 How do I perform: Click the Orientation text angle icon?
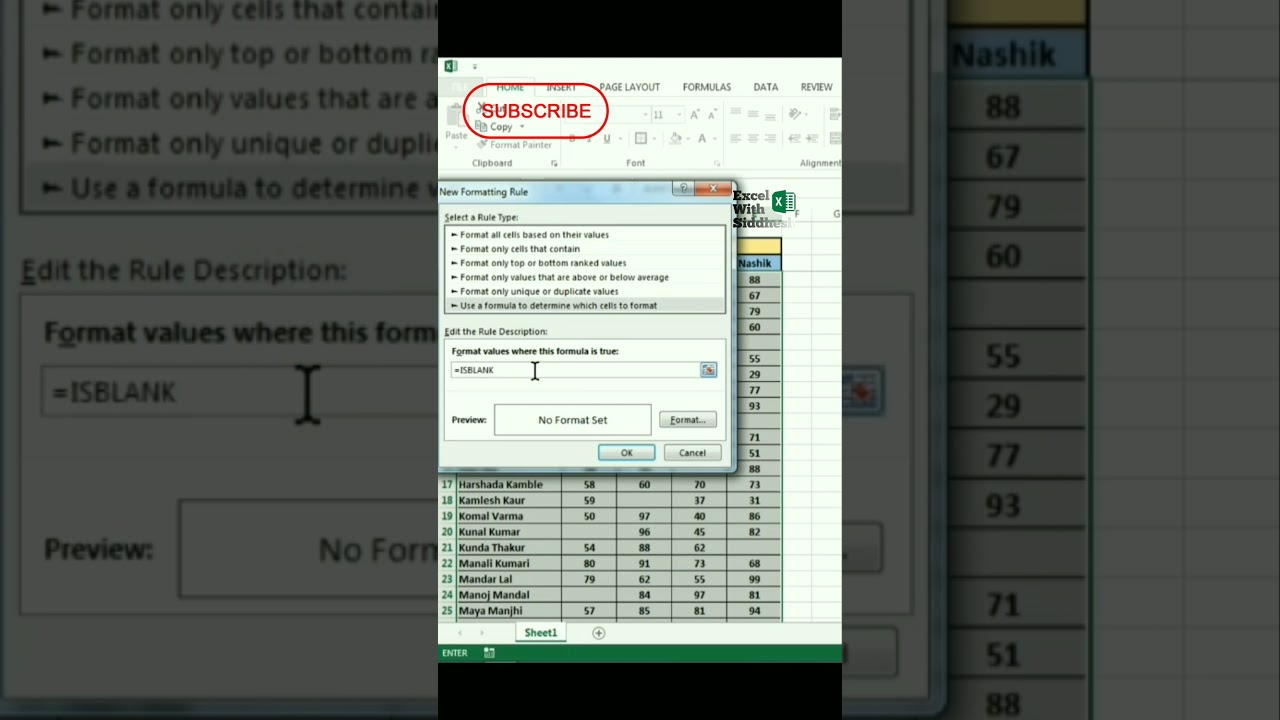point(794,114)
